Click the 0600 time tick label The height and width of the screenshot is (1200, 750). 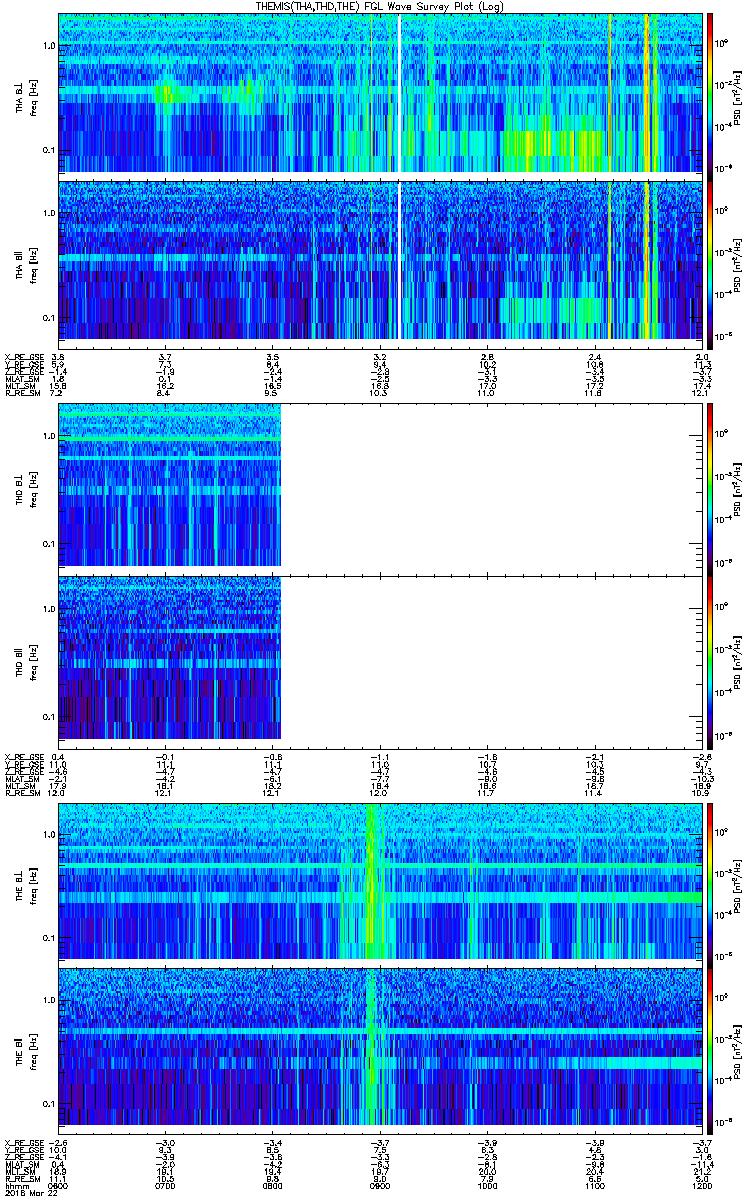click(x=58, y=1185)
